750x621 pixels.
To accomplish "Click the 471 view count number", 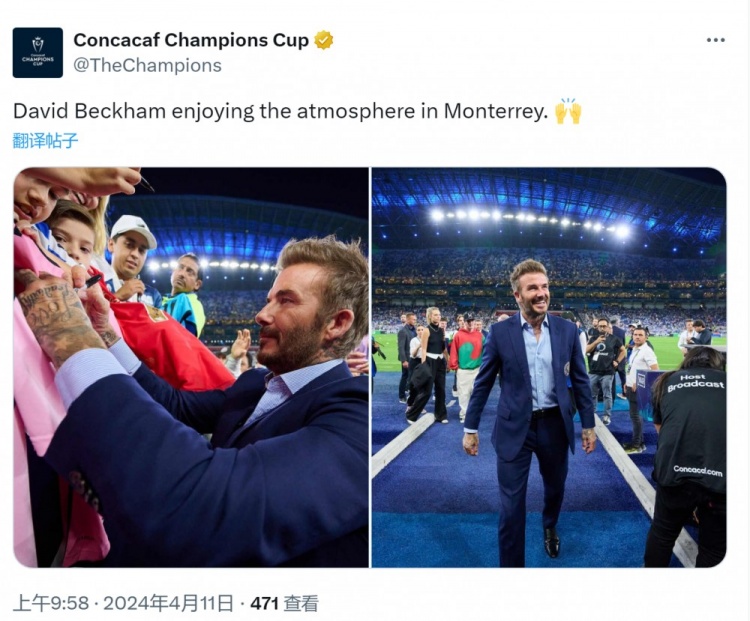I will (264, 603).
